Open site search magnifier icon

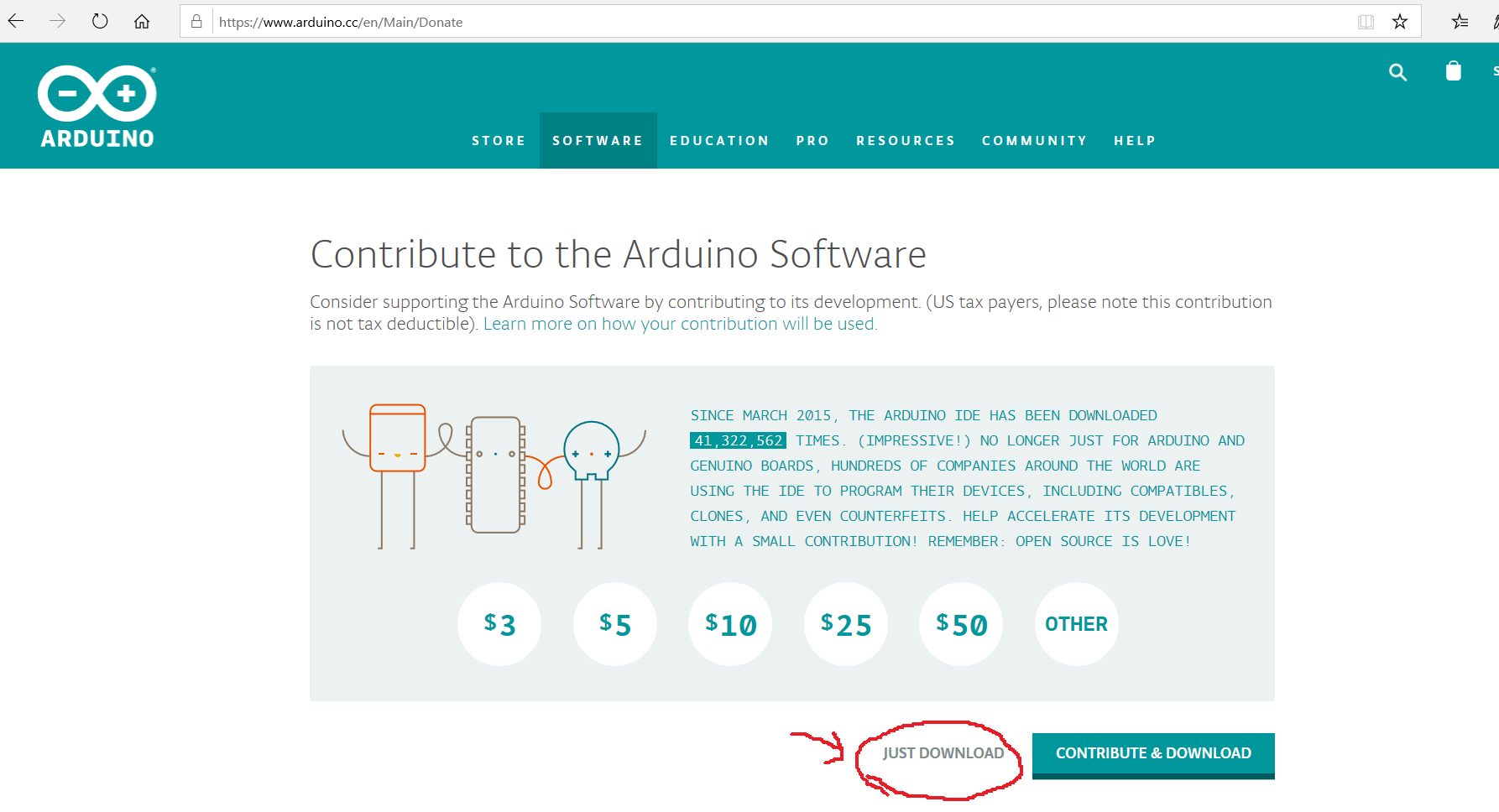tap(1397, 72)
